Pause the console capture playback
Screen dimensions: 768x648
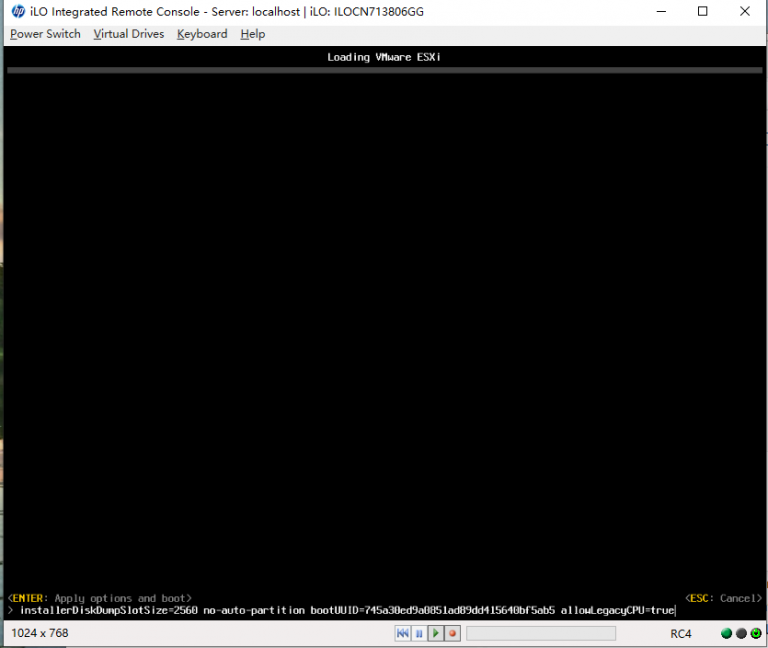tap(419, 633)
